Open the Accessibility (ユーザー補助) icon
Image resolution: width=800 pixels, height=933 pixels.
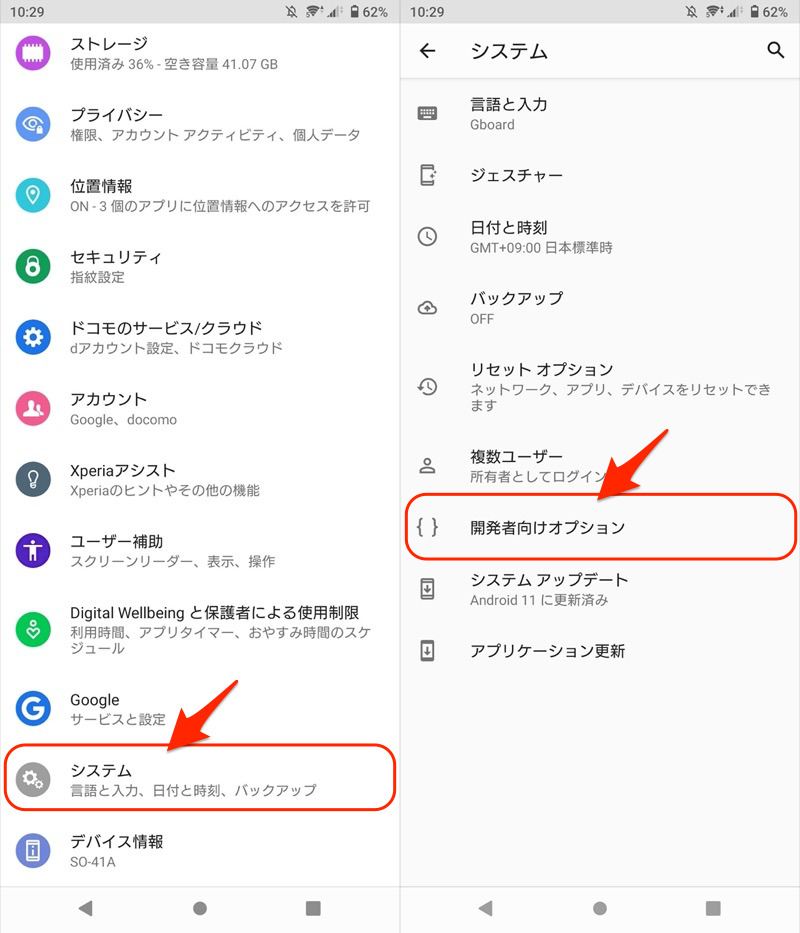pyautogui.click(x=33, y=550)
